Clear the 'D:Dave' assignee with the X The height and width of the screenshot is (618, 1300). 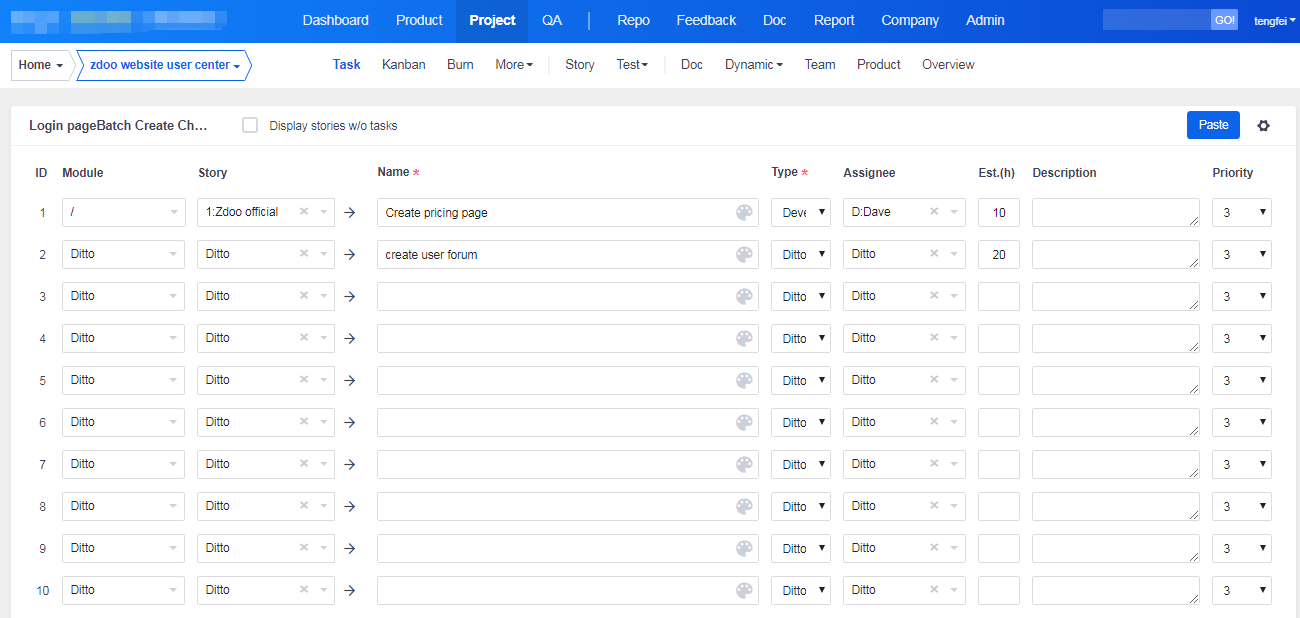point(934,212)
